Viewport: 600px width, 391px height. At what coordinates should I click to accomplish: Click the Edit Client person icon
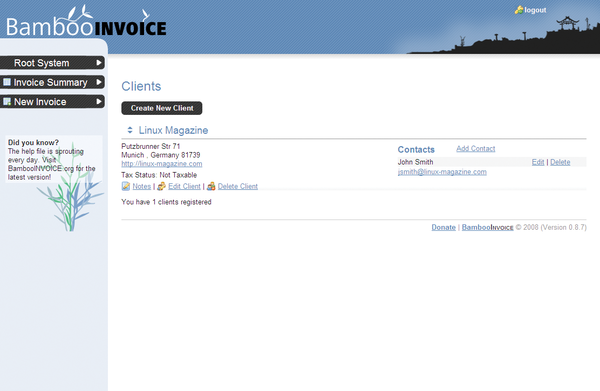pyautogui.click(x=161, y=186)
